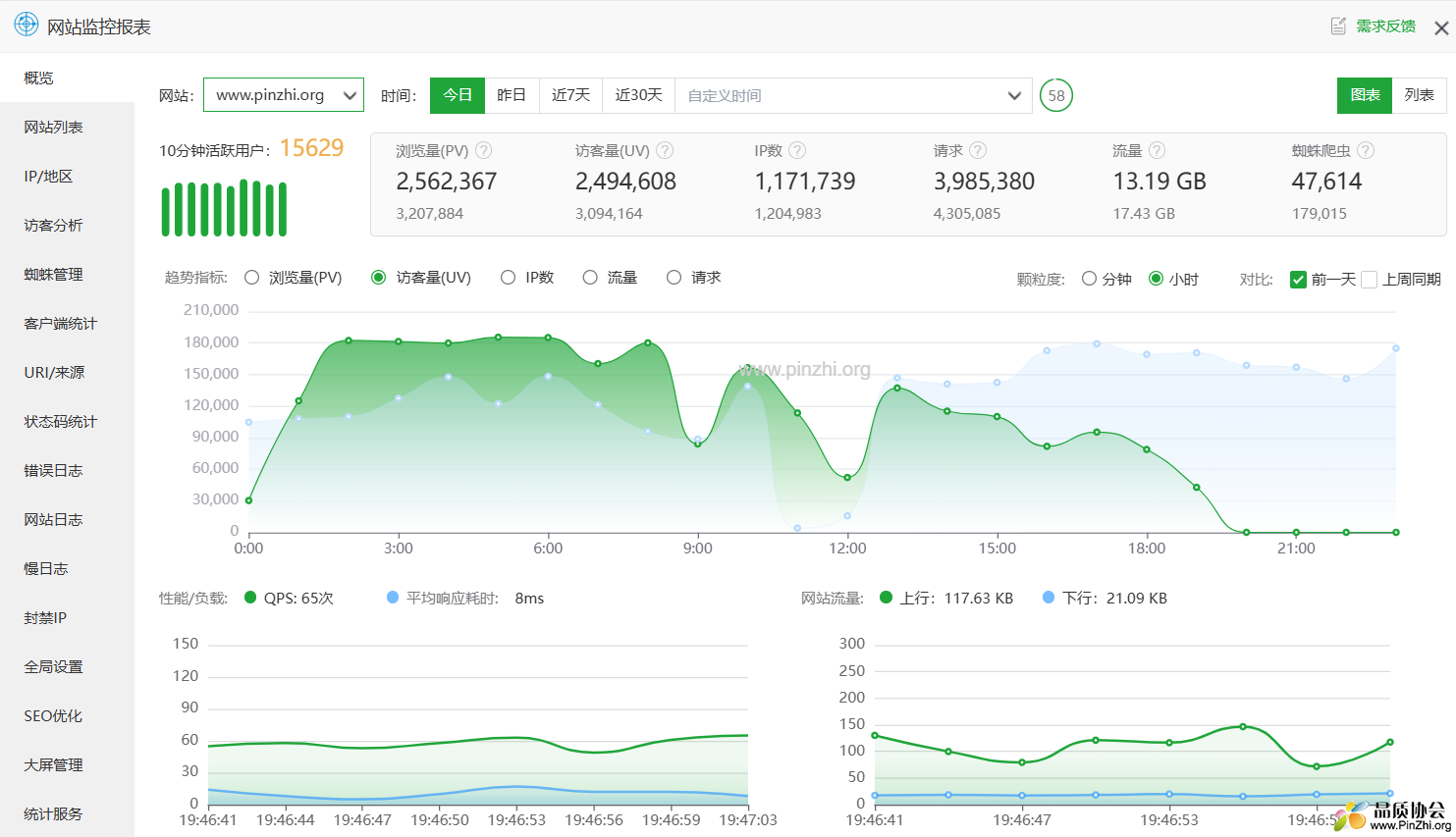Select the IP数 trend radio button

pos(508,278)
